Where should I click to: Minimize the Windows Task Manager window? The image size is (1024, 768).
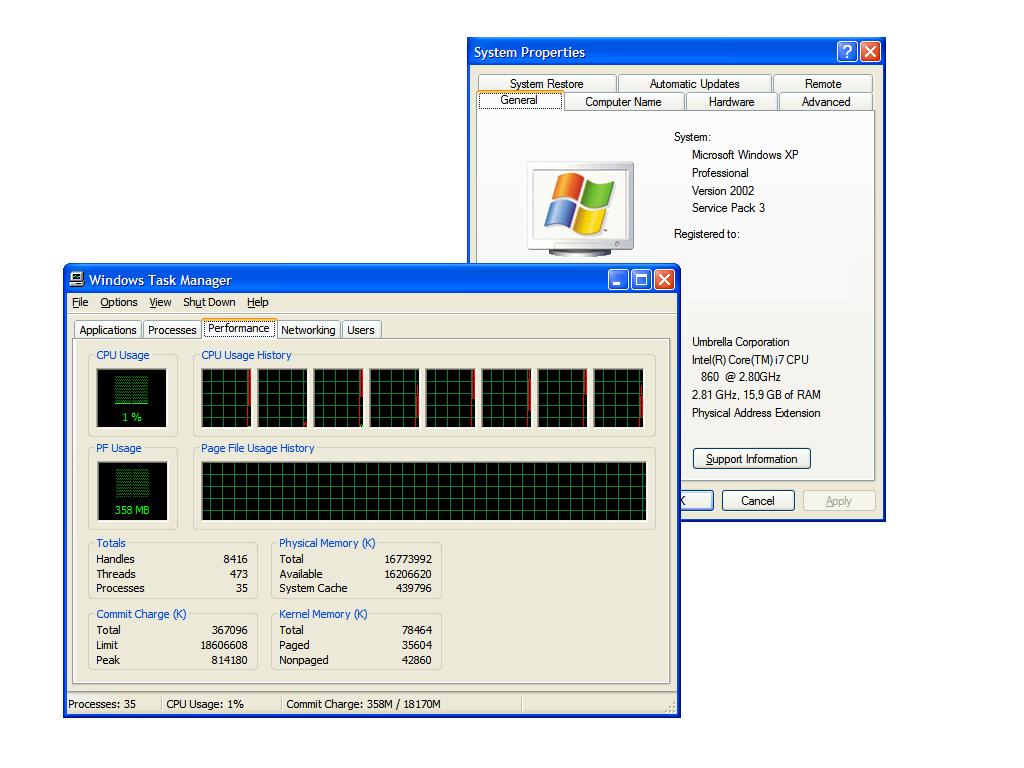coord(618,280)
